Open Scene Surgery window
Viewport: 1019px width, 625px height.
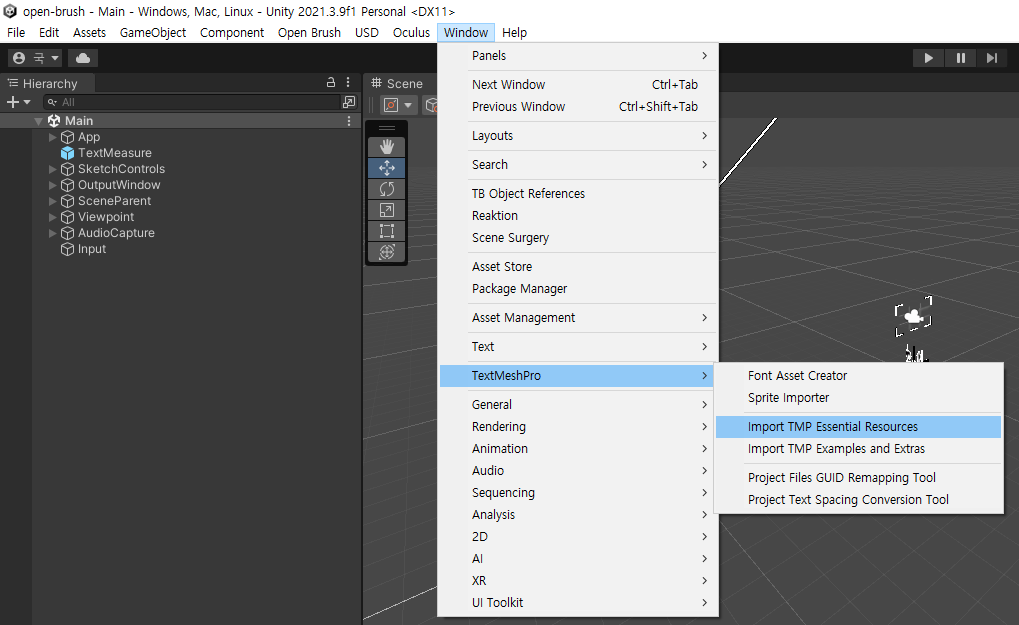[x=578, y=238]
